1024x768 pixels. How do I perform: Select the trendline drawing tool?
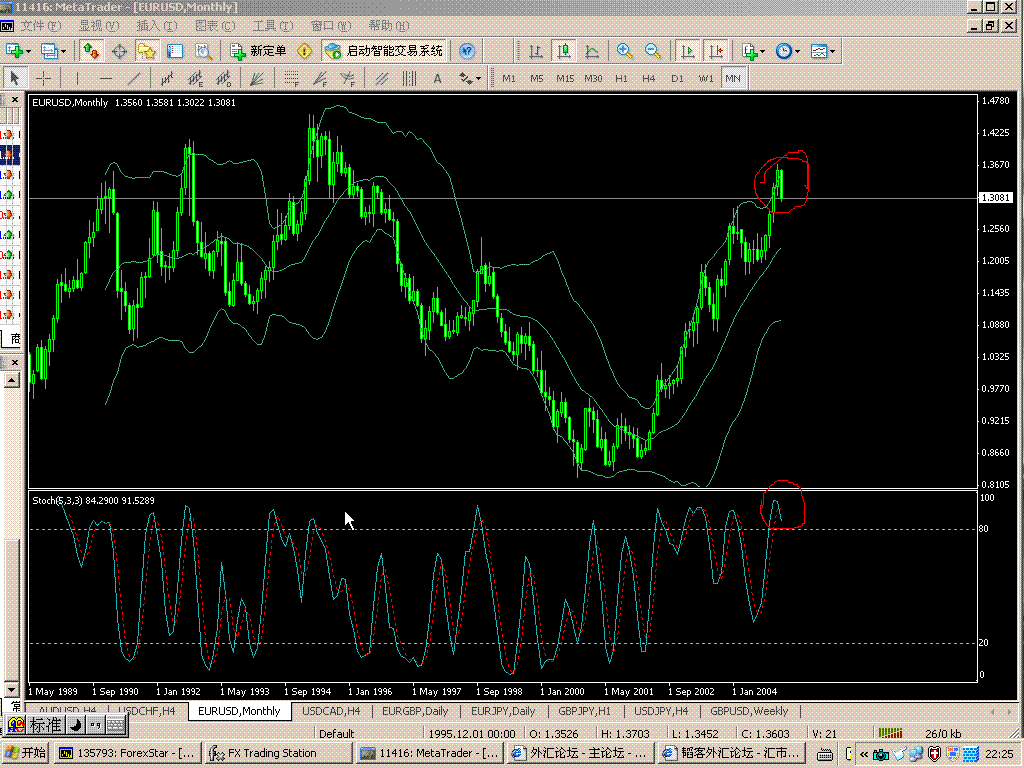(x=135, y=78)
